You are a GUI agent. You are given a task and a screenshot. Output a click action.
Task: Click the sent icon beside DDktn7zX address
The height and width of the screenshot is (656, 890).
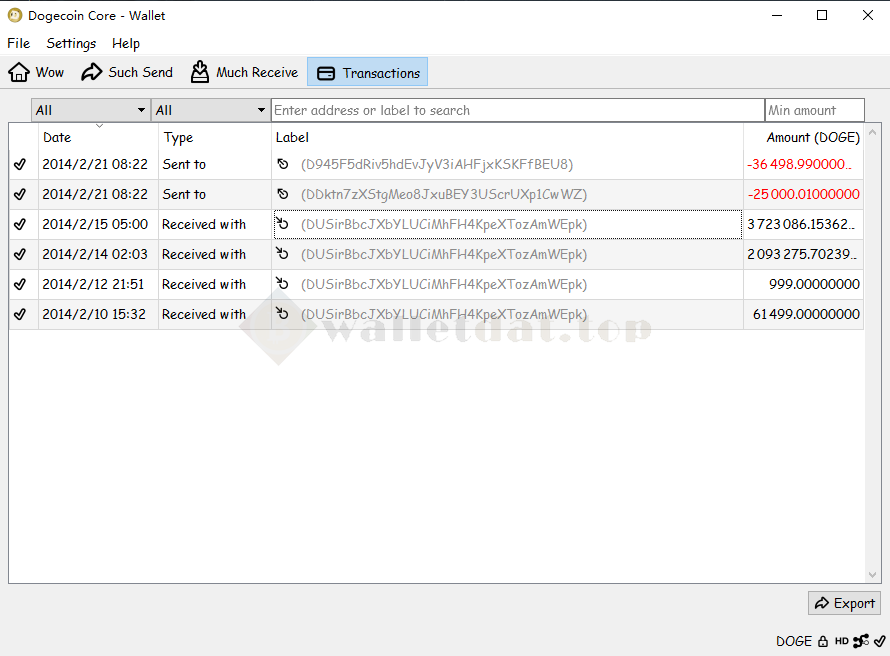click(x=283, y=194)
